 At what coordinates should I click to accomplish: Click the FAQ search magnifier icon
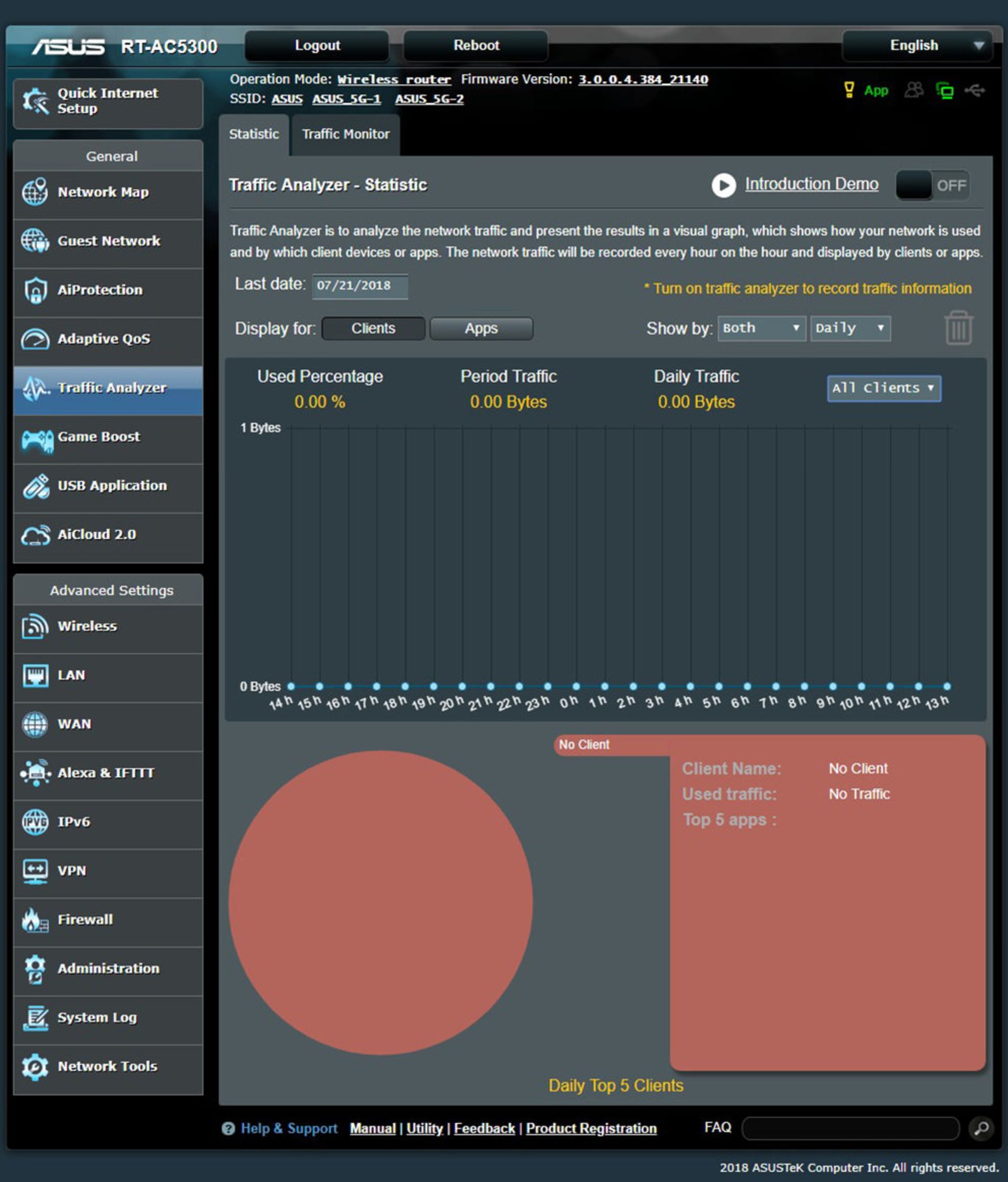pyautogui.click(x=981, y=1128)
